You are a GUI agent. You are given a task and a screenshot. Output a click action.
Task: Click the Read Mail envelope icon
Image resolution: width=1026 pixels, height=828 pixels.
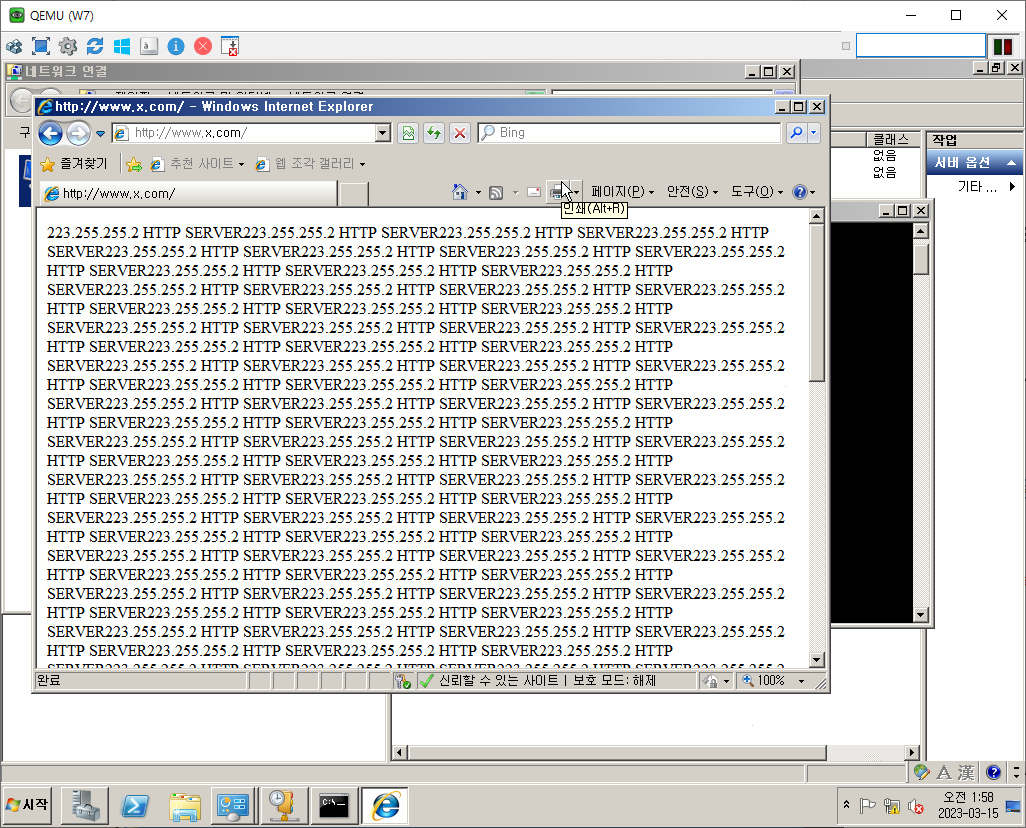[x=534, y=192]
